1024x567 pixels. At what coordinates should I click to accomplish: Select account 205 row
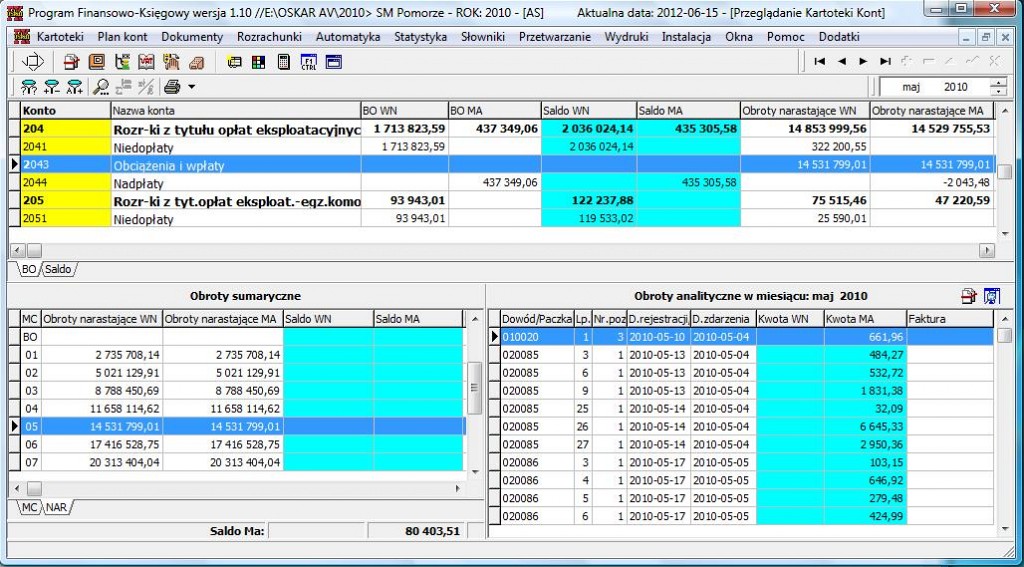(506, 201)
